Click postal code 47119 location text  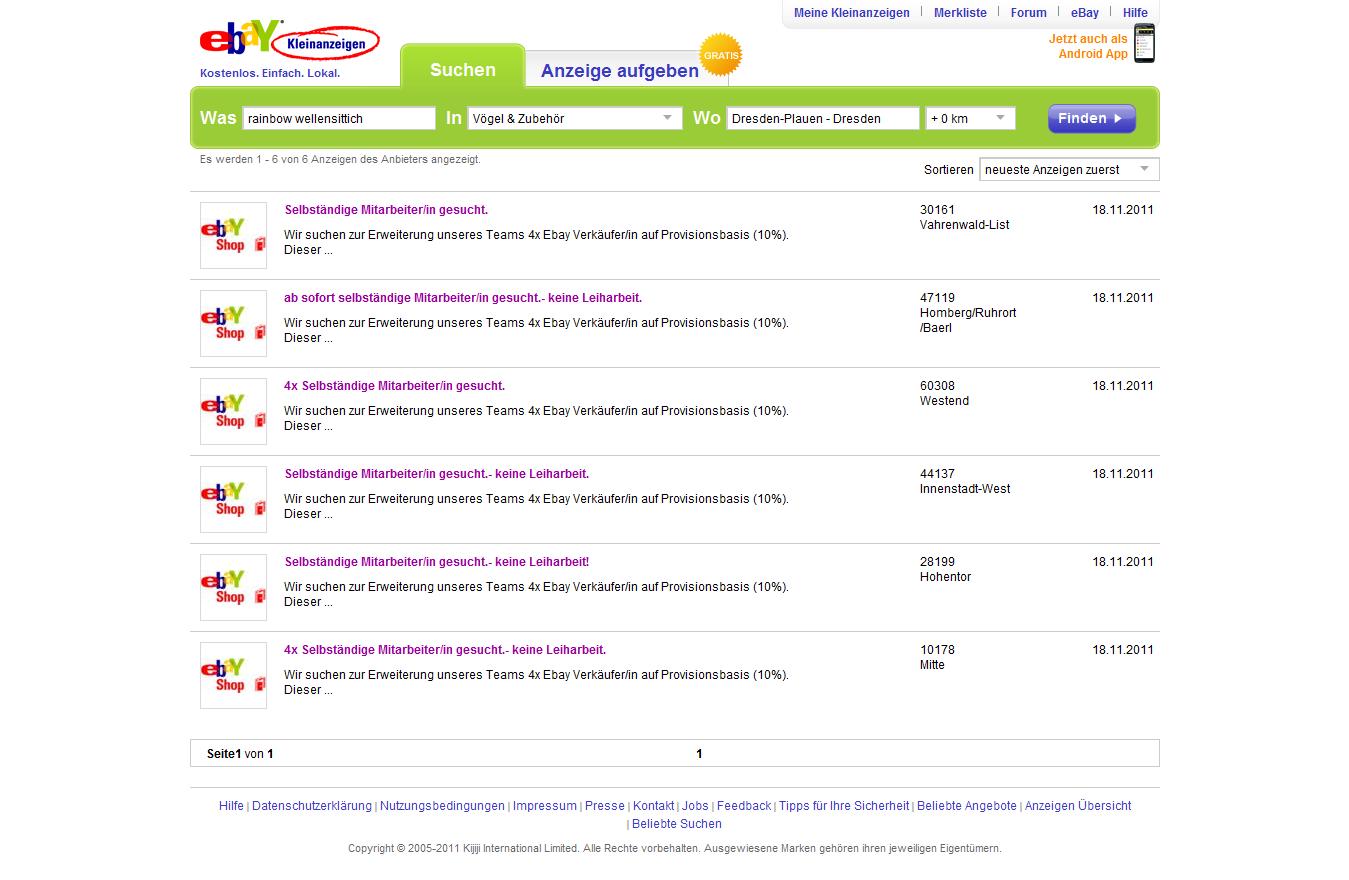[x=968, y=313]
